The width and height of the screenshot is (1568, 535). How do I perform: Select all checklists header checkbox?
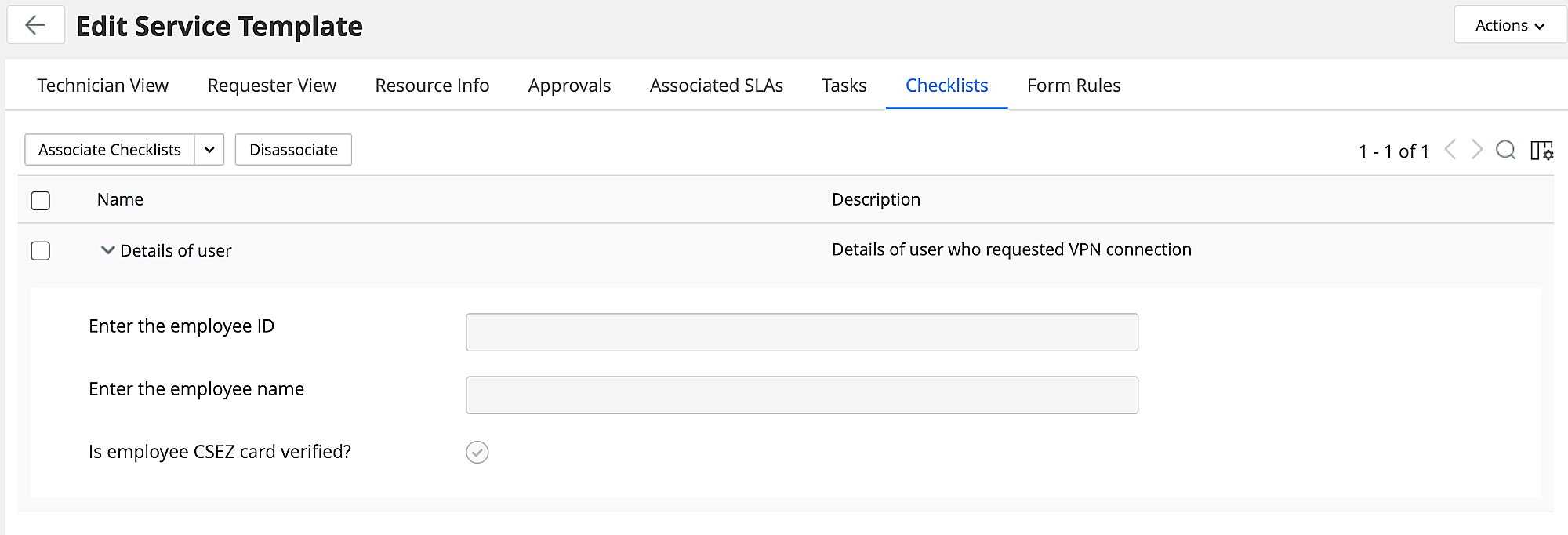(41, 201)
